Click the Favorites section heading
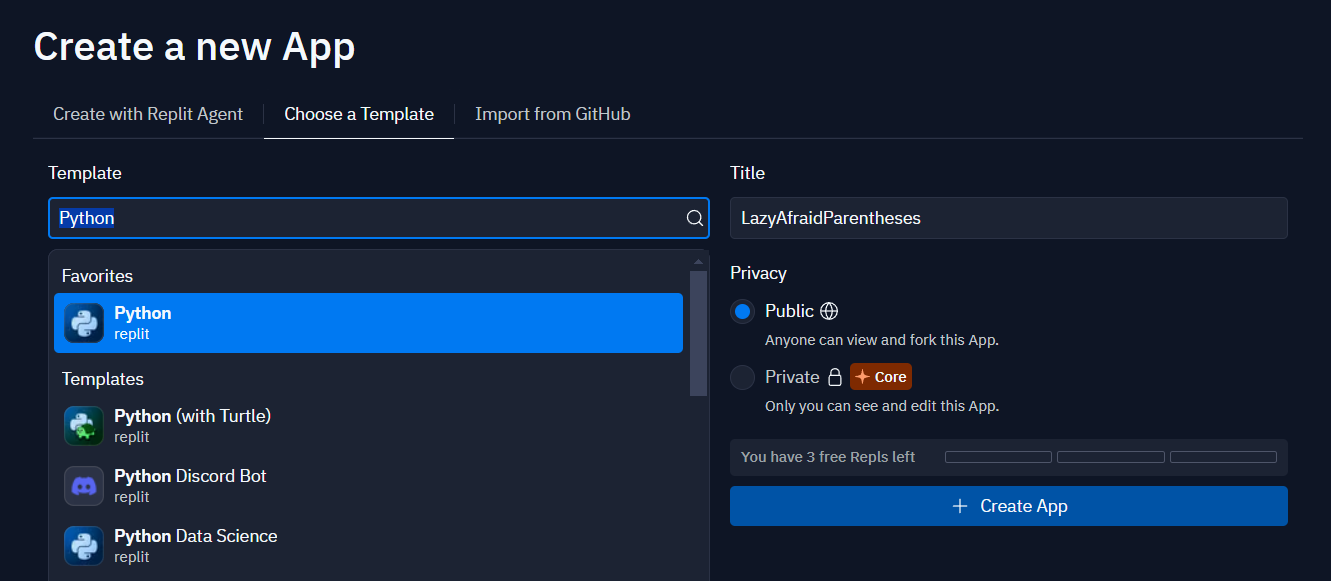1331x581 pixels. 97,276
